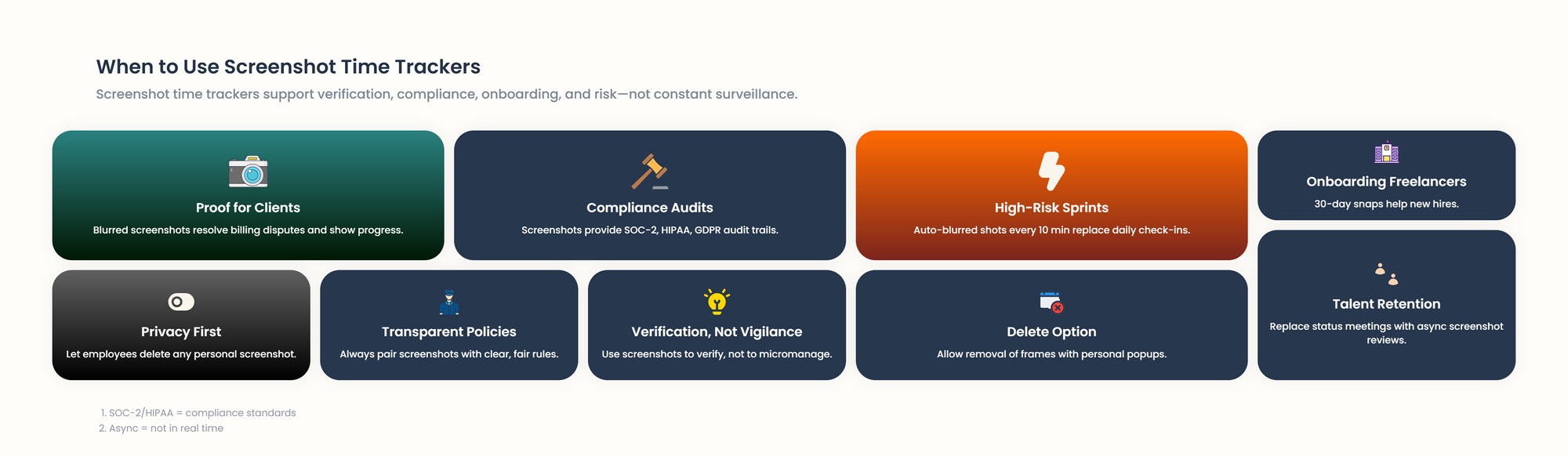1568x456 pixels.
Task: Click the camera icon in Proof for Clients
Action: (248, 172)
